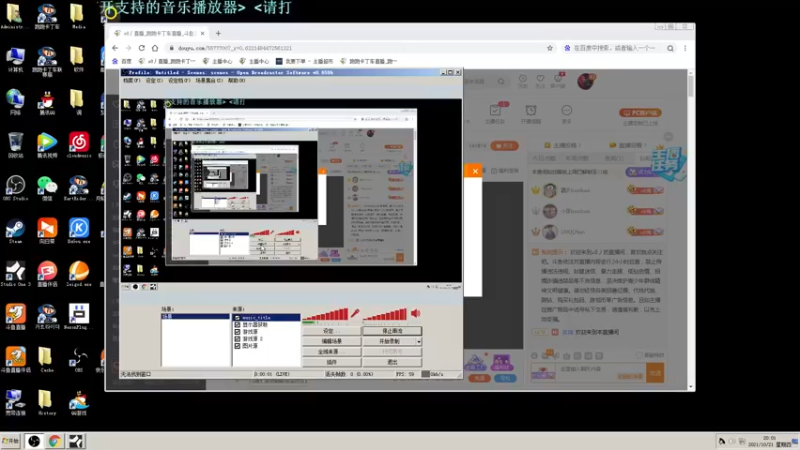This screenshot has width=800, height=450.
Task: Open the Recycle Bin desktop icon
Action: point(15,145)
